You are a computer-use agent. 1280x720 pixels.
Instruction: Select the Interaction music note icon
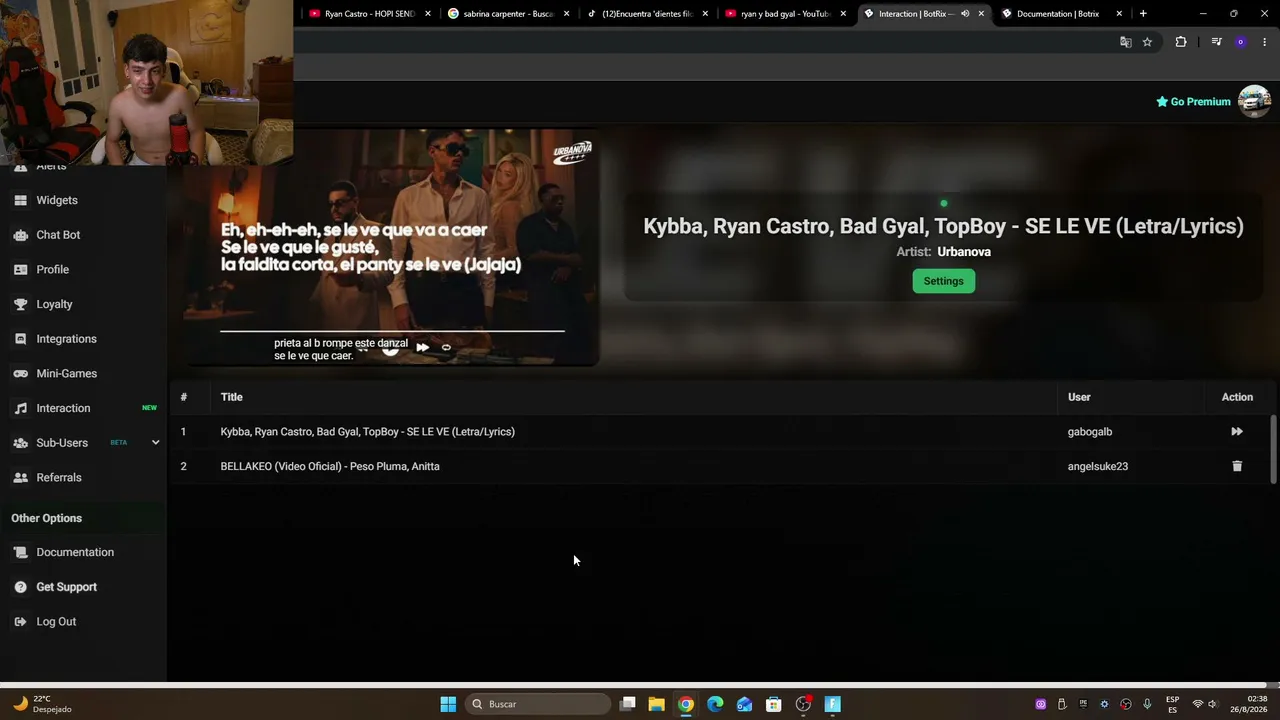tap(20, 408)
